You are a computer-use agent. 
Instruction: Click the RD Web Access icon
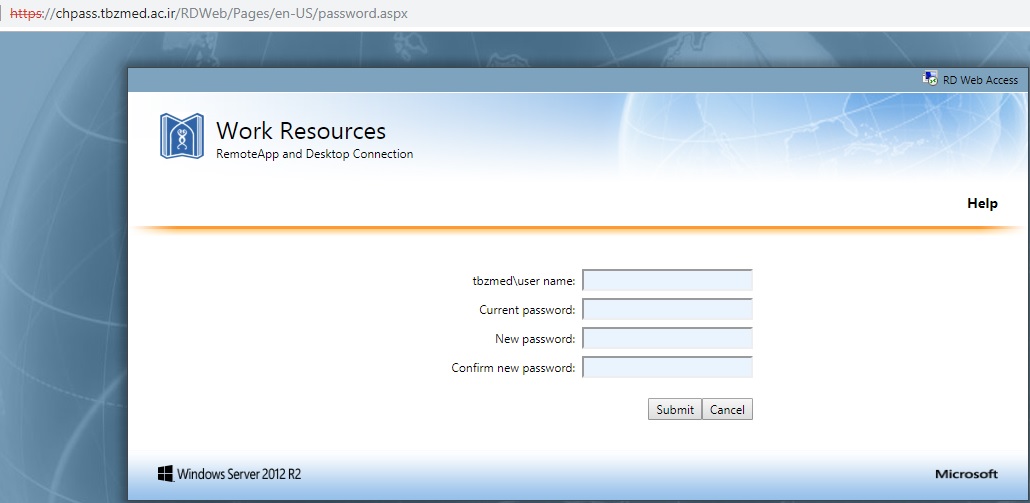(930, 80)
